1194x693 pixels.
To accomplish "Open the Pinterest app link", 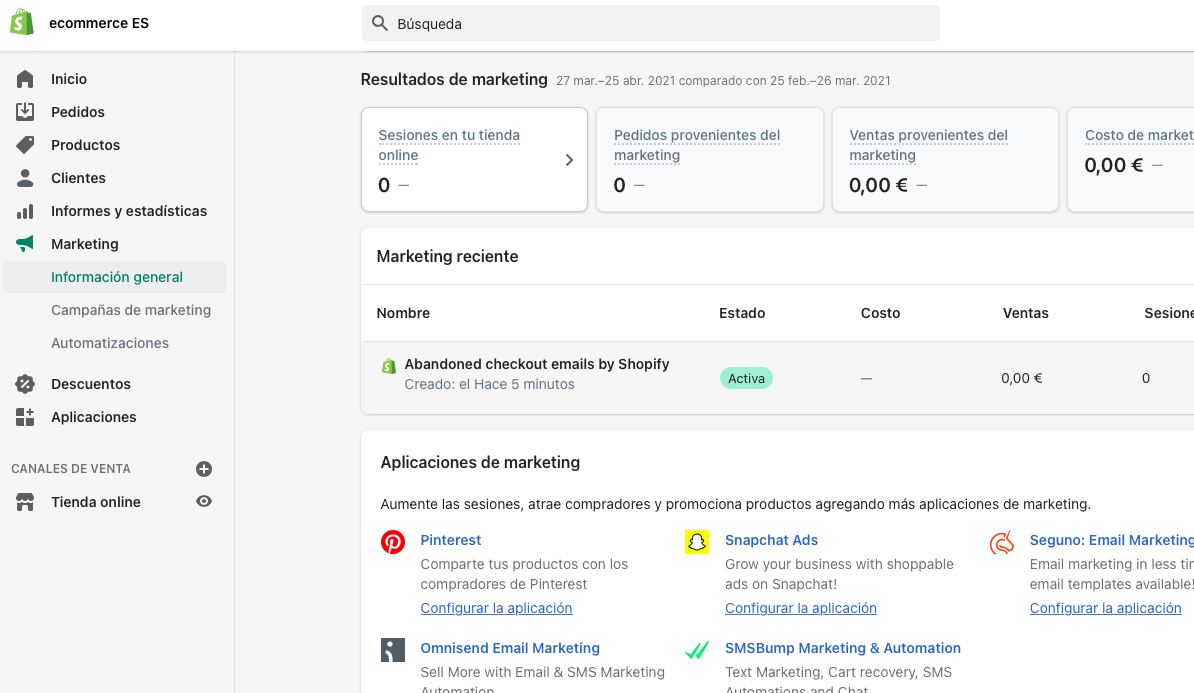I will click(451, 540).
